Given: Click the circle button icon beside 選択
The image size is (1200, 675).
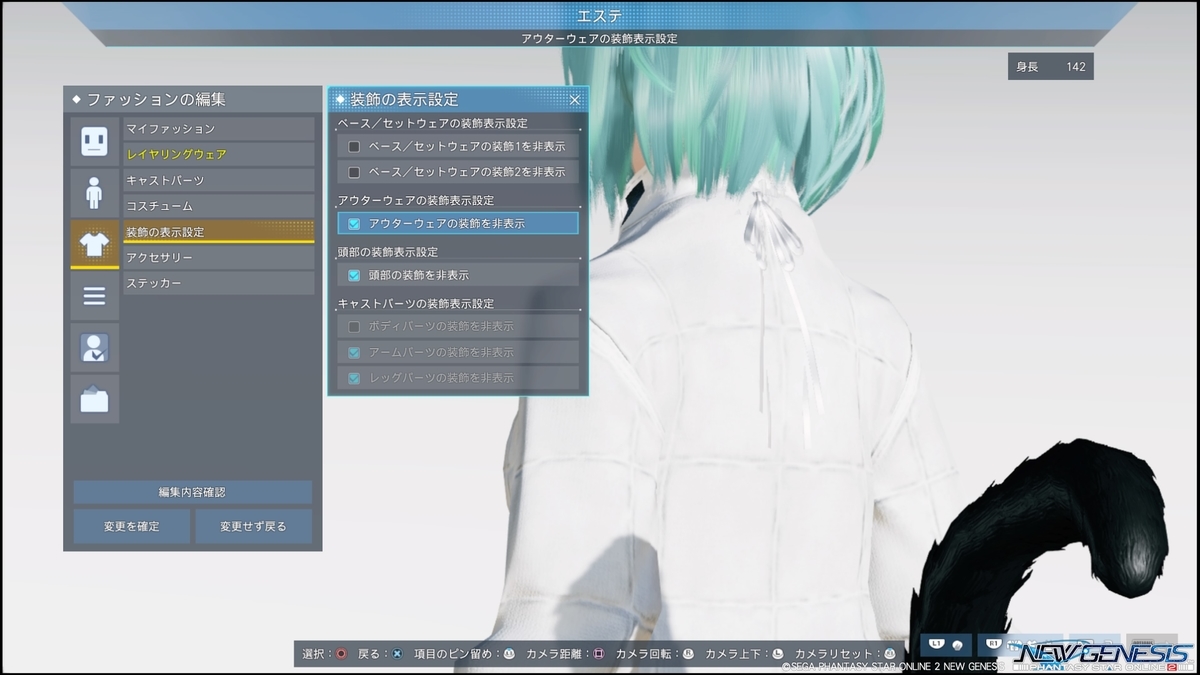Looking at the screenshot, I should click(x=341, y=654).
